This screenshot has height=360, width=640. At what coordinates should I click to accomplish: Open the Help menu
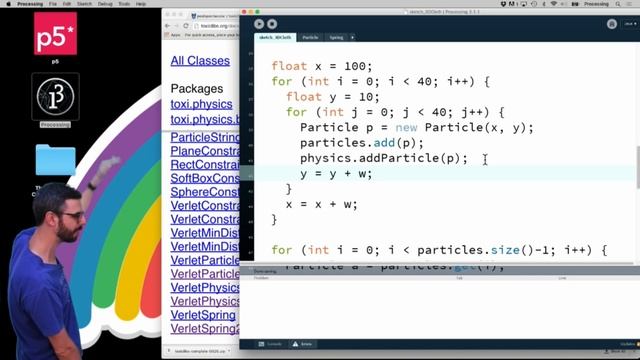141,4
